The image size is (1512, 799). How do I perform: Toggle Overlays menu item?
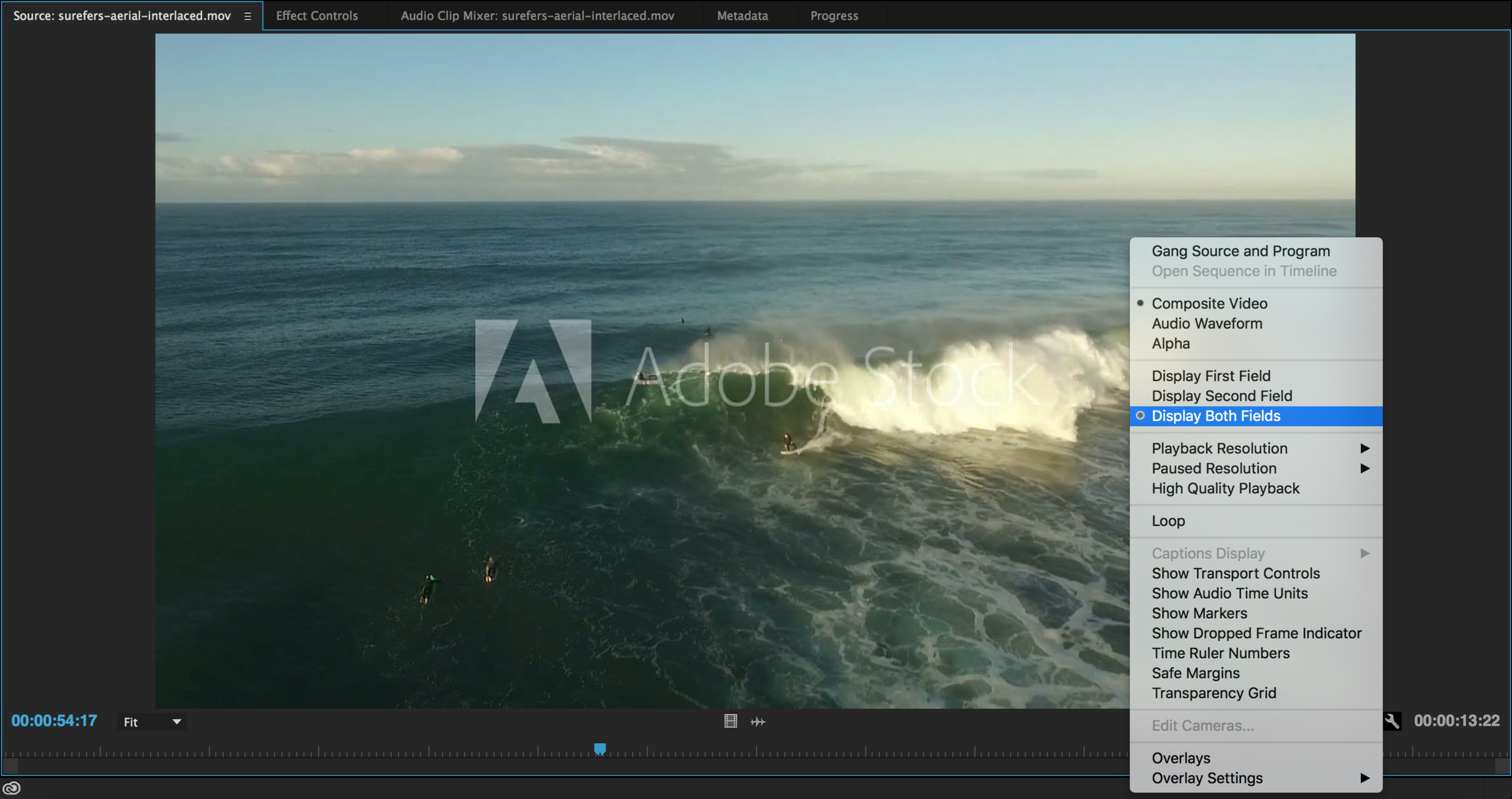[x=1256, y=758]
